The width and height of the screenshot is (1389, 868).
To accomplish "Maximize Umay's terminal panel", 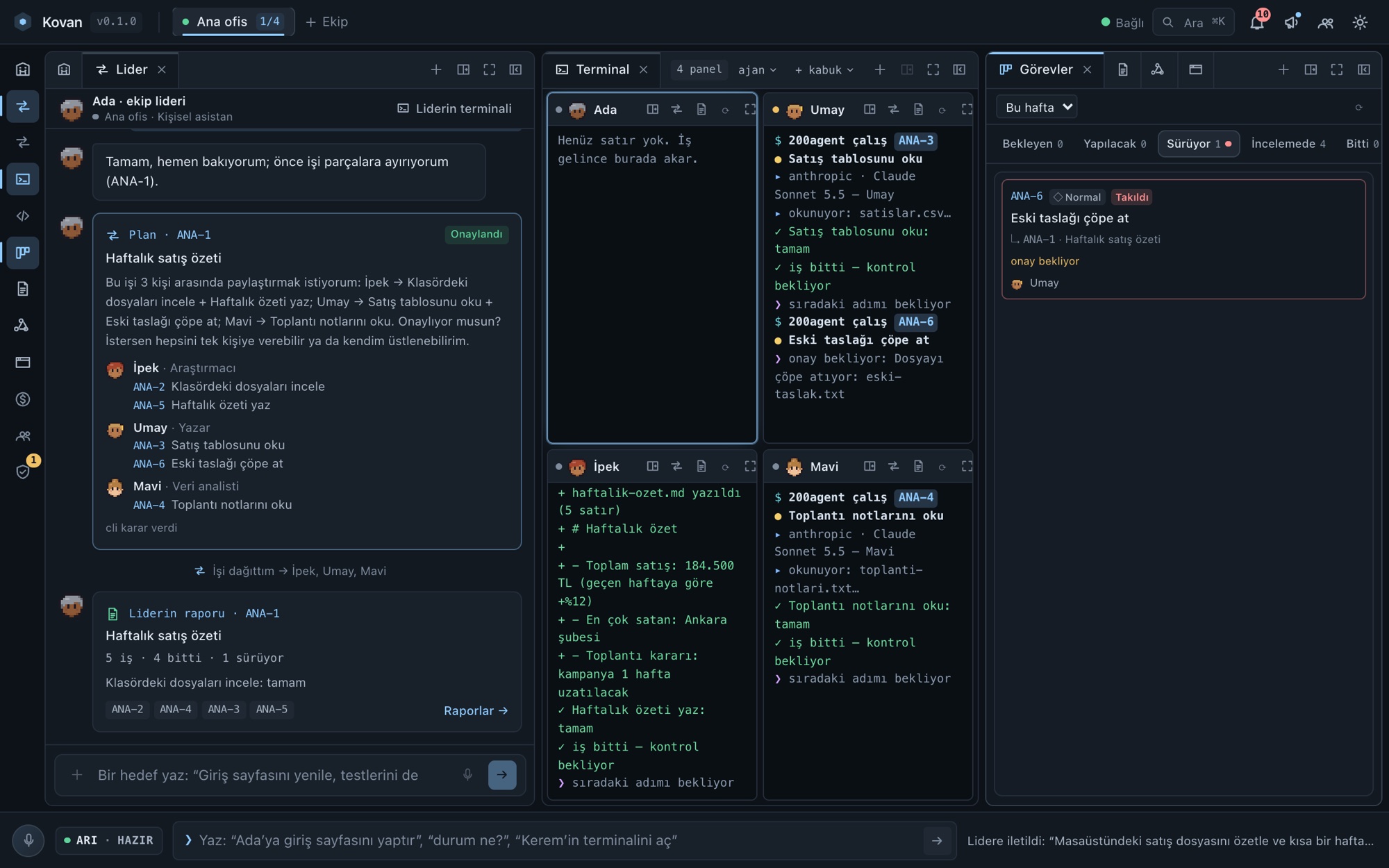I will [x=967, y=110].
